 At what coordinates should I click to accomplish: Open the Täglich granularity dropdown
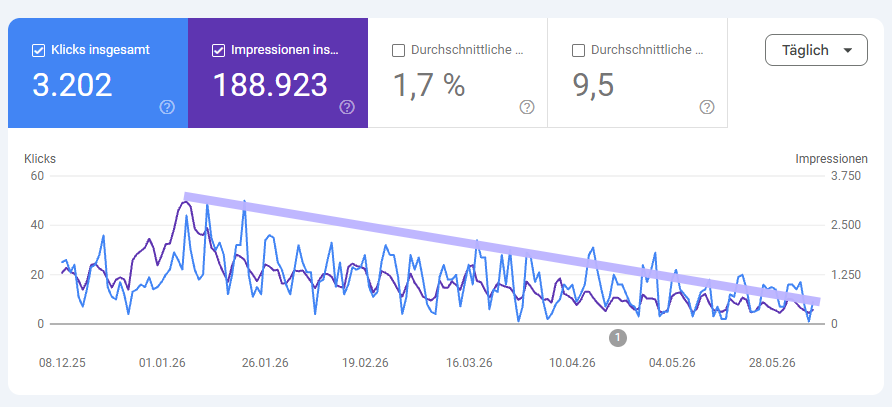coord(816,50)
